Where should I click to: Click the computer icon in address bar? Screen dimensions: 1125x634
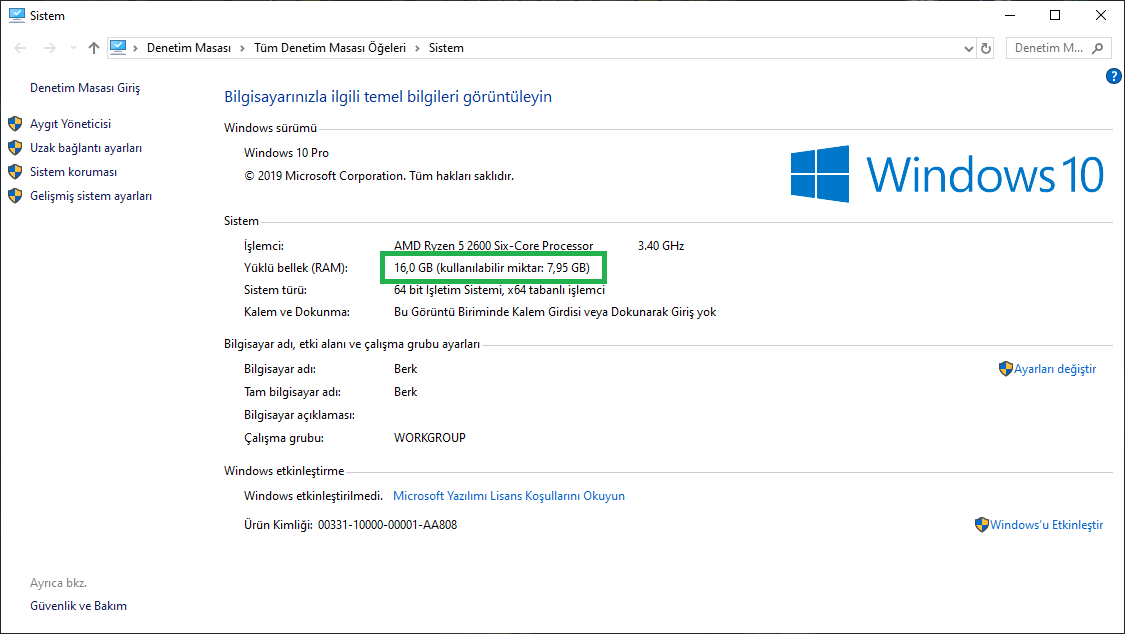[x=118, y=47]
